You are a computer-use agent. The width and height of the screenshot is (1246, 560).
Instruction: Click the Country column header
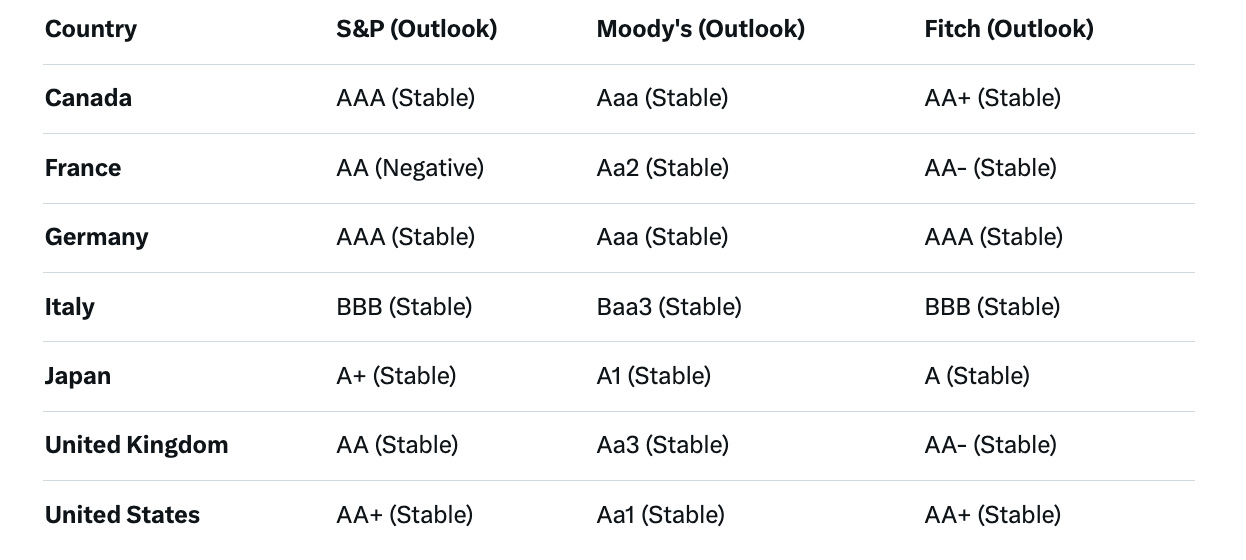[x=91, y=29]
